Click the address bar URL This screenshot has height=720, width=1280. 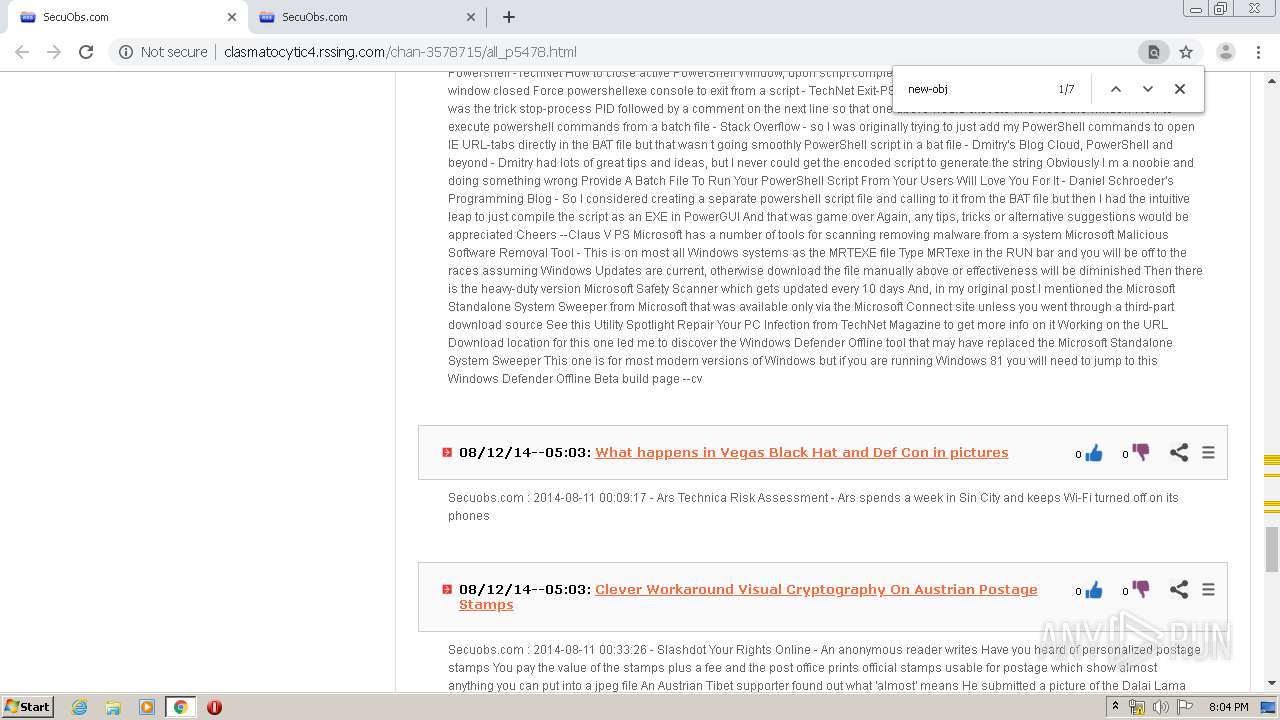pos(400,52)
